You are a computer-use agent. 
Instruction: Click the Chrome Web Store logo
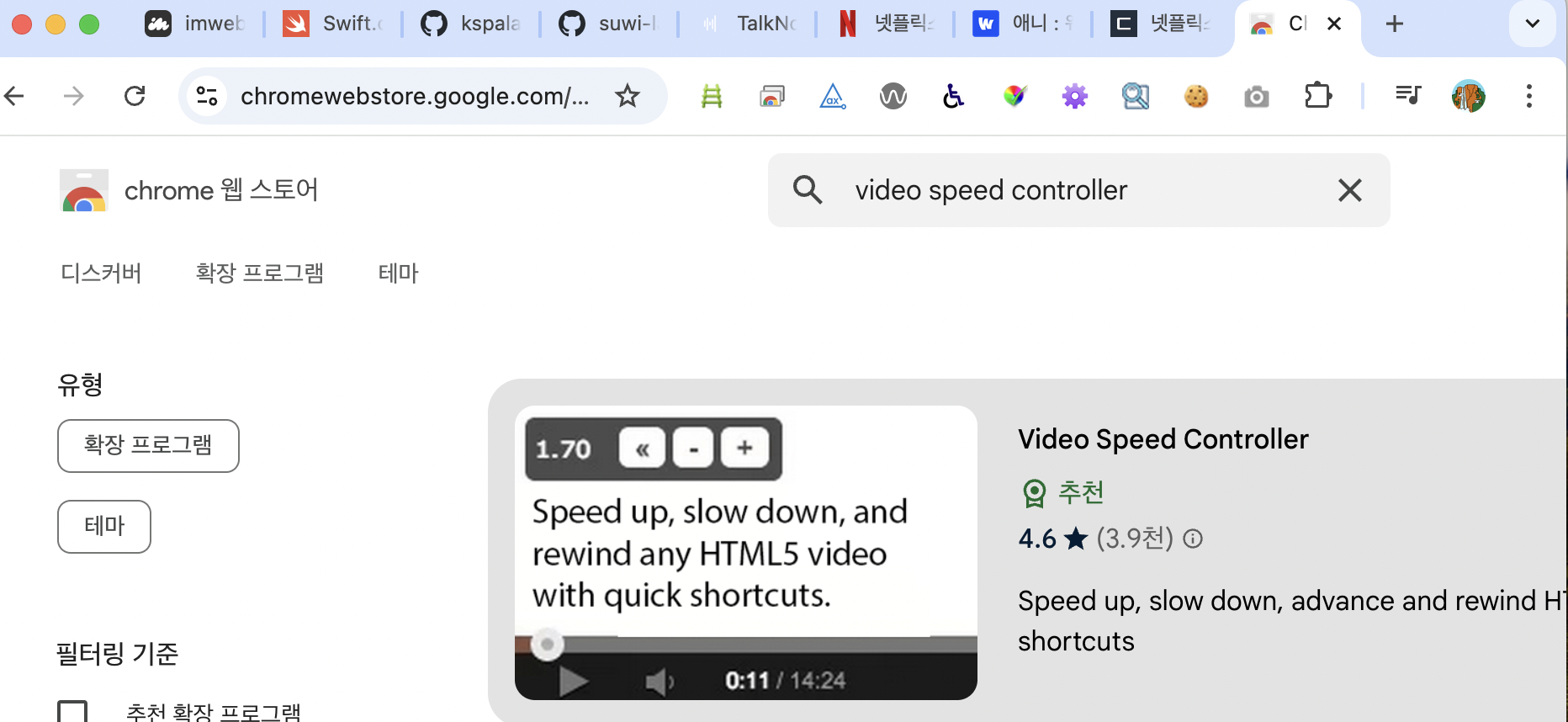pos(84,190)
